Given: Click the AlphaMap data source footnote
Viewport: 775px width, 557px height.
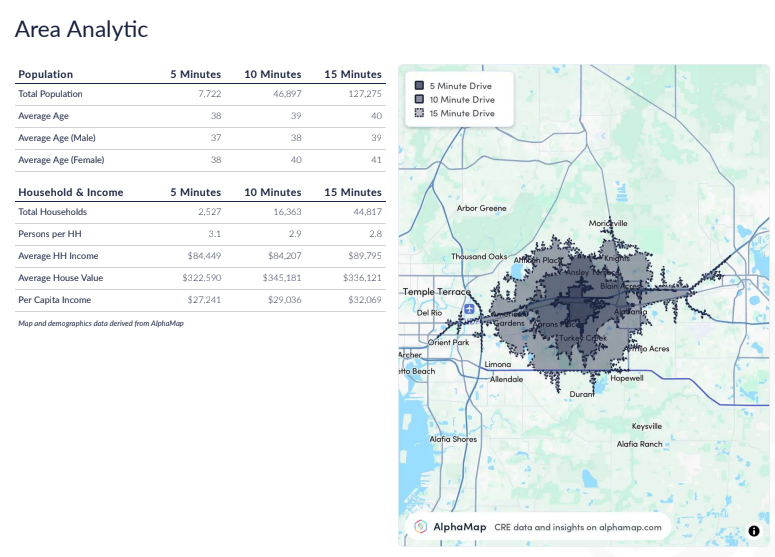Looking at the screenshot, I should (100, 323).
